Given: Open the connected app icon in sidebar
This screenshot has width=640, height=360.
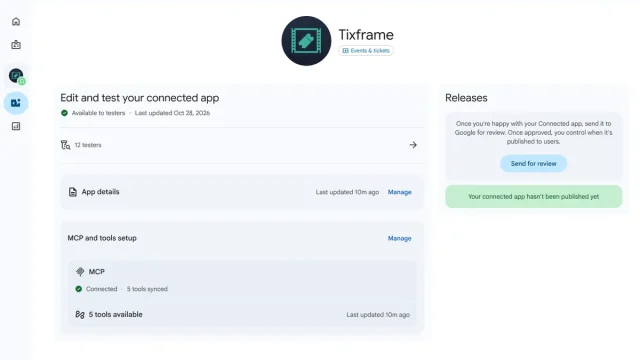Looking at the screenshot, I should tap(16, 103).
